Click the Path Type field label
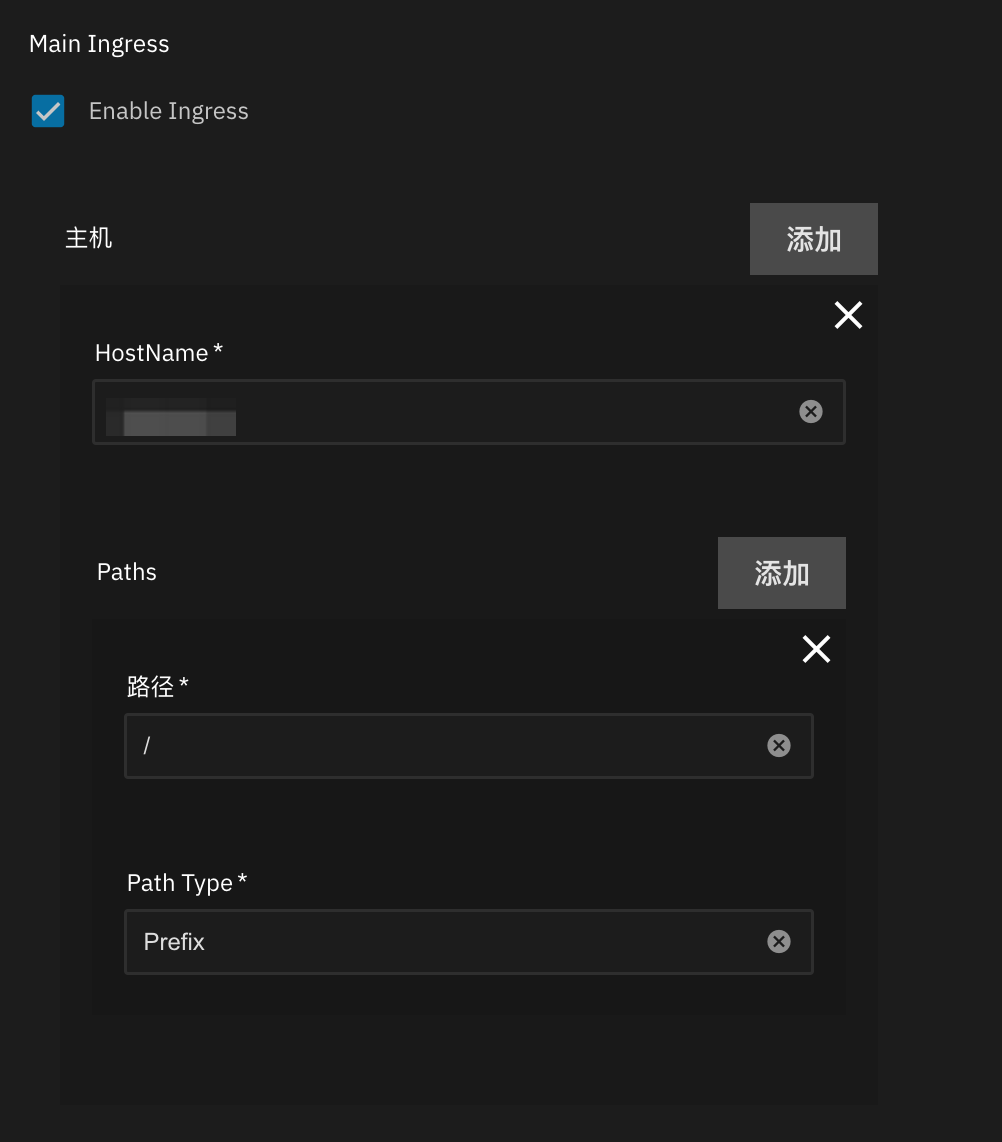Viewport: 1002px width, 1142px height. [x=180, y=883]
